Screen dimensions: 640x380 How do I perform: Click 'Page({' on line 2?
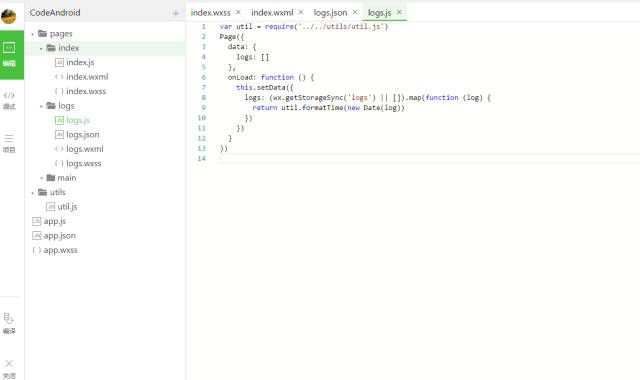231,37
